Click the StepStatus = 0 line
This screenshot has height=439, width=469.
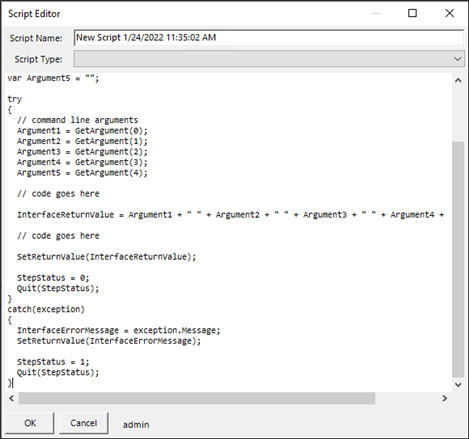tap(53, 278)
